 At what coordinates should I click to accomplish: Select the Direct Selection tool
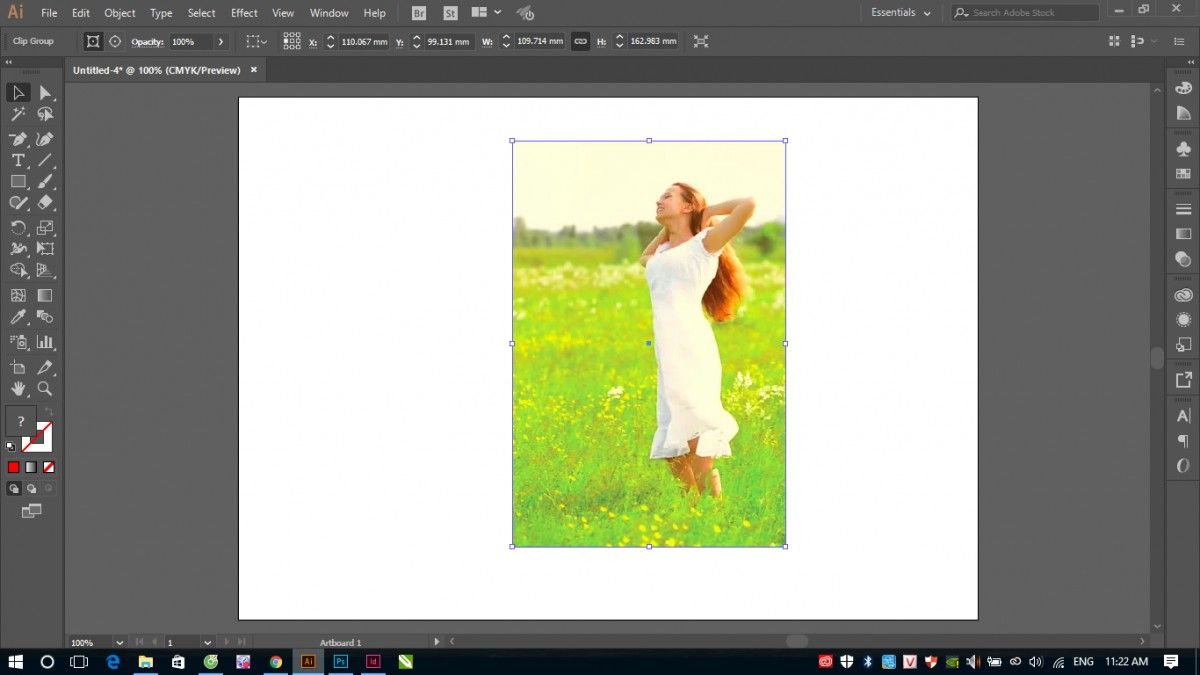pyautogui.click(x=45, y=93)
